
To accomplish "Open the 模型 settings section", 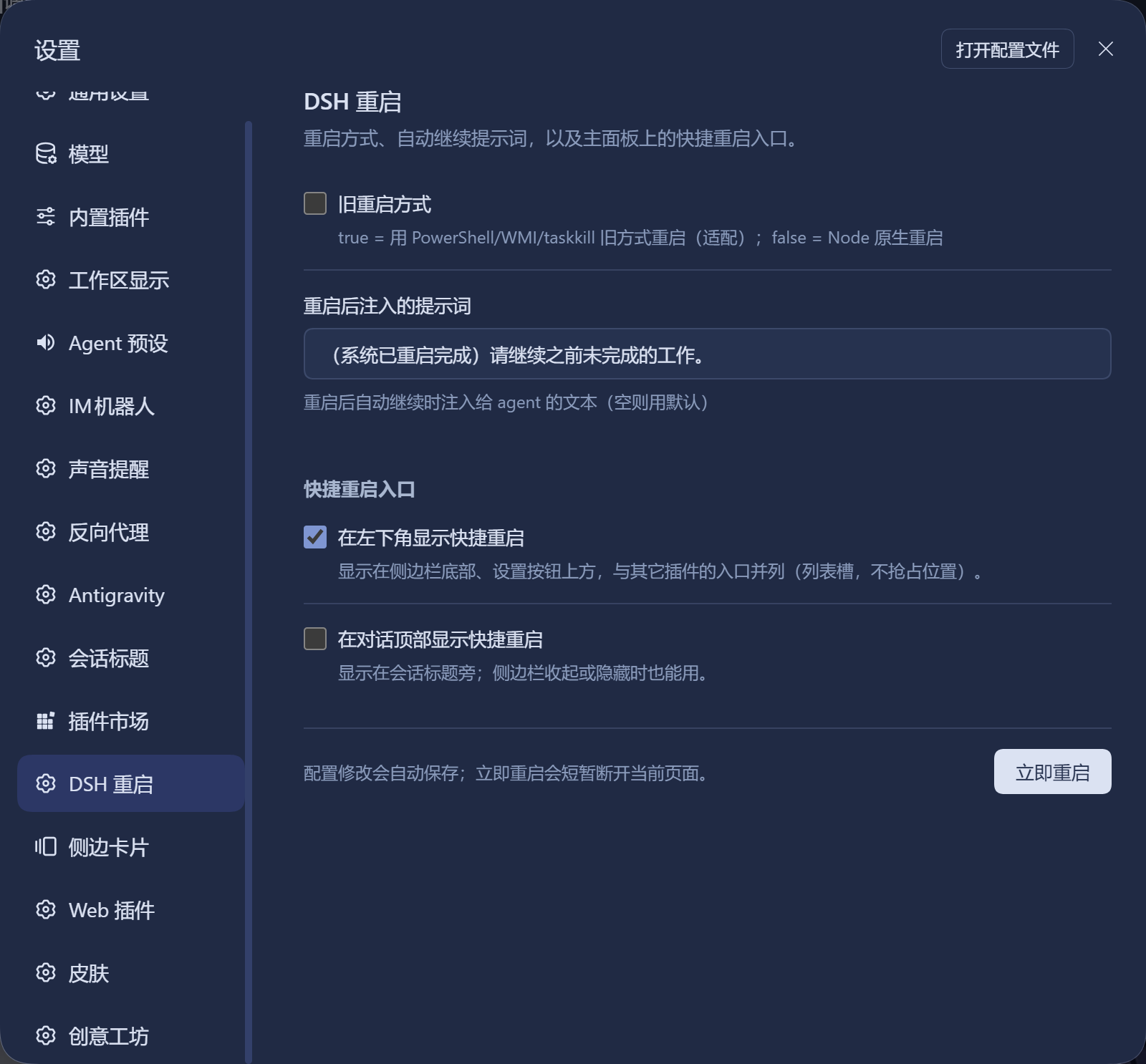I will [130, 153].
